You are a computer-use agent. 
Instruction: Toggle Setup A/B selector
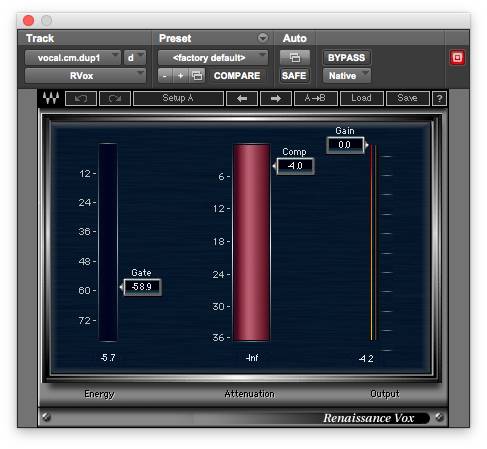pos(178,98)
